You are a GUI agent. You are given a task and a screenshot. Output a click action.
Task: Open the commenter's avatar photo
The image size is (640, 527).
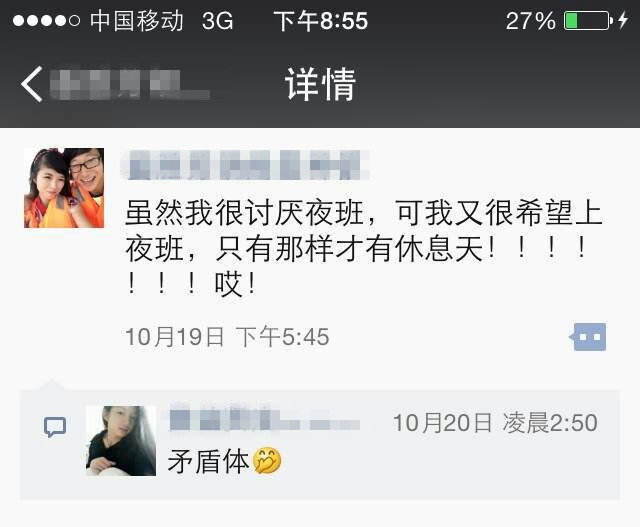point(121,441)
